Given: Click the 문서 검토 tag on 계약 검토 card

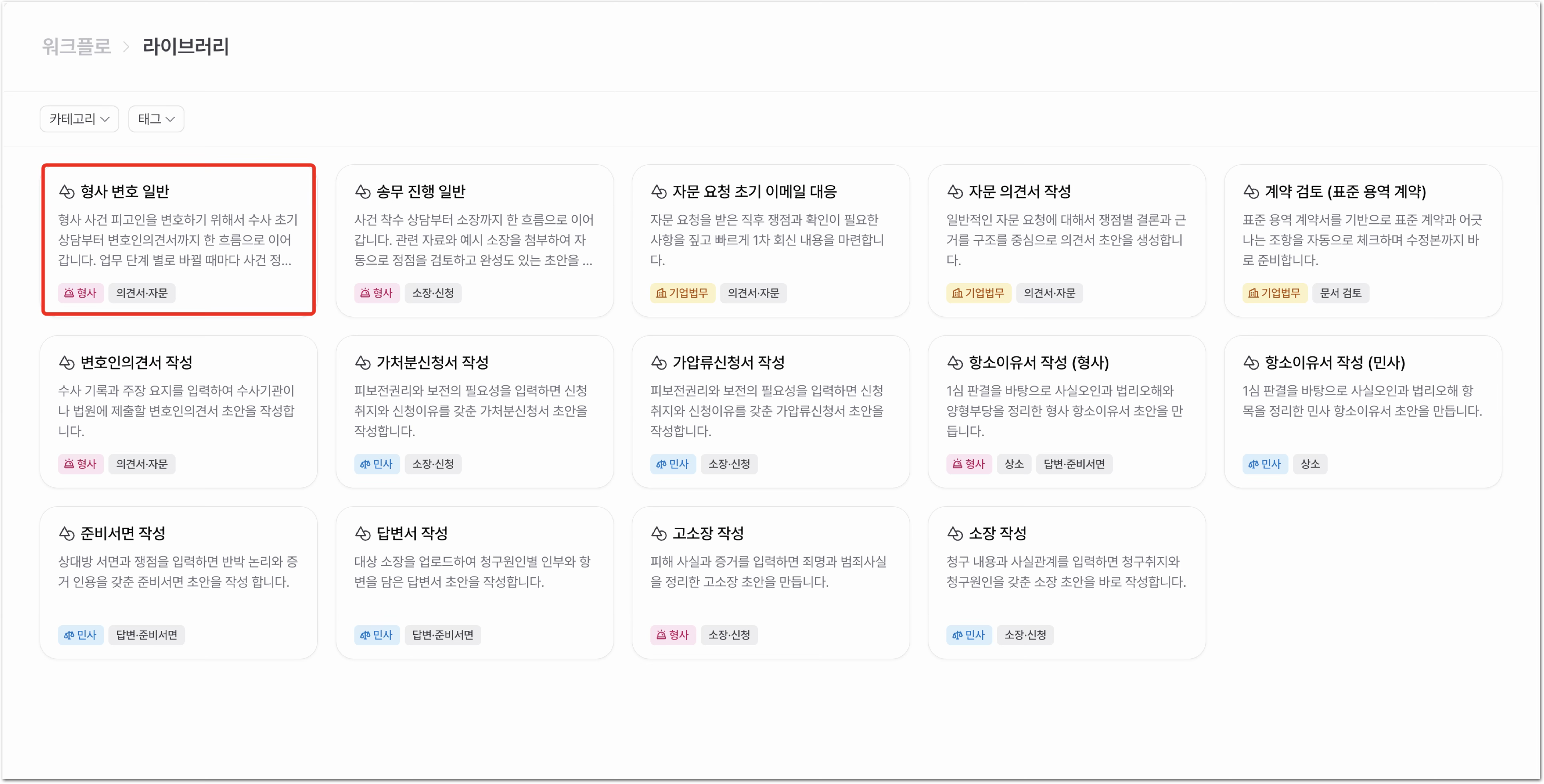Looking at the screenshot, I should (x=1340, y=293).
